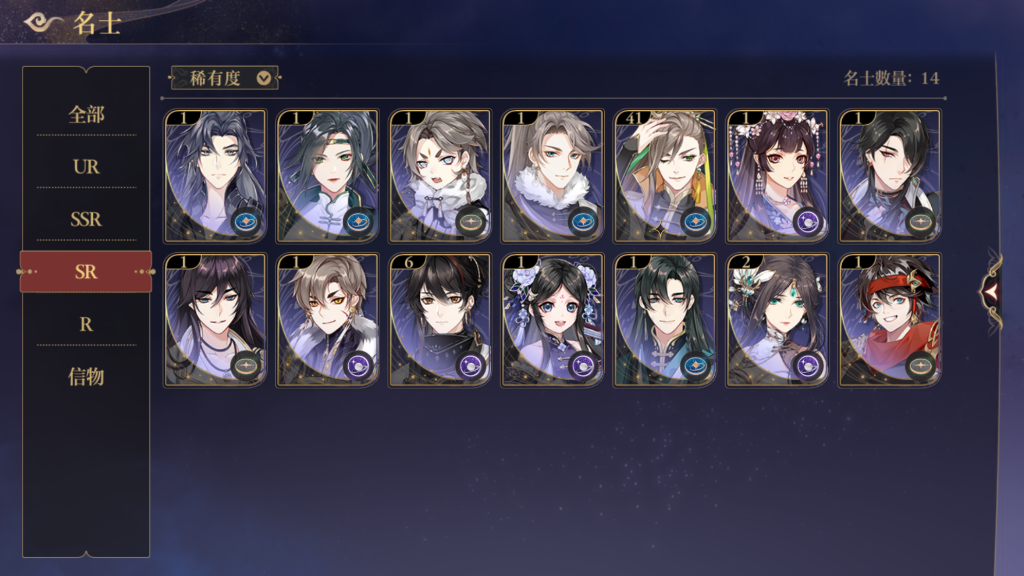Click gold element badge on fur-collar boy card
Image resolution: width=1024 pixels, height=576 pixels.
pos(471,222)
